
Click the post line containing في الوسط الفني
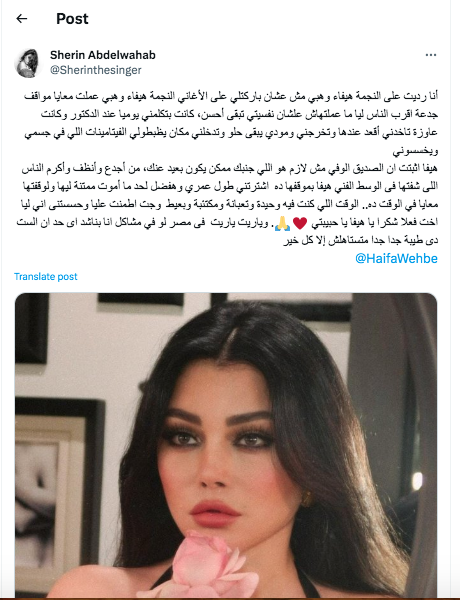point(230,186)
